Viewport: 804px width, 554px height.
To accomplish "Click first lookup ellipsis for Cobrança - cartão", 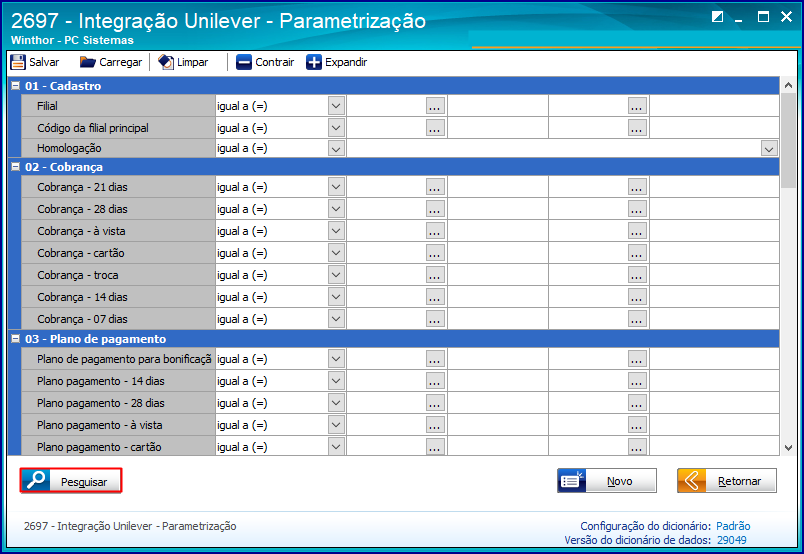I will point(435,253).
